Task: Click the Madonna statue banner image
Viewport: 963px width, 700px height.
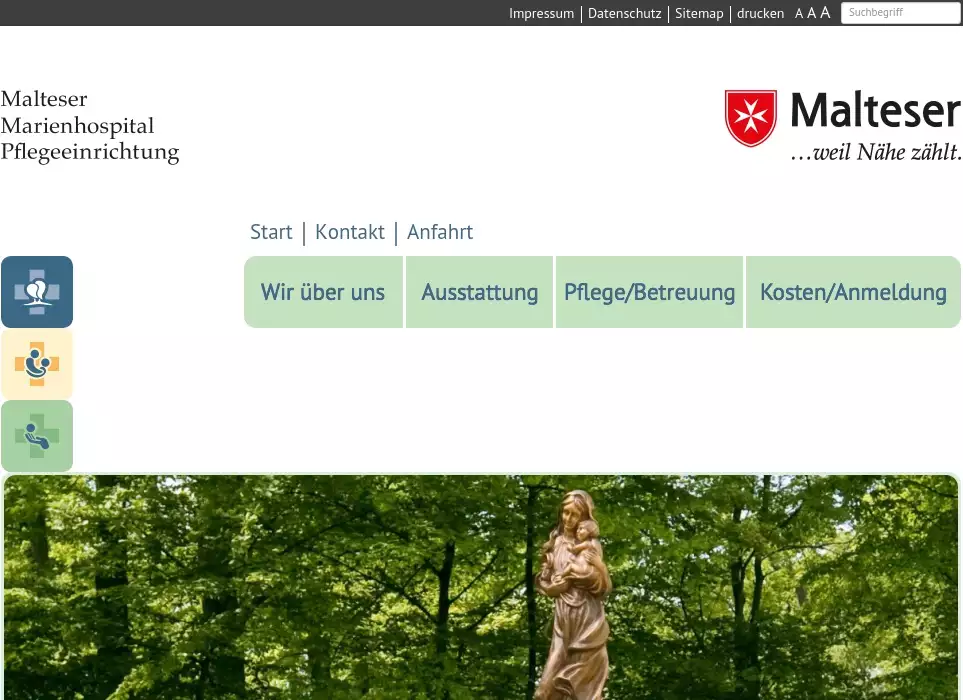Action: click(480, 588)
